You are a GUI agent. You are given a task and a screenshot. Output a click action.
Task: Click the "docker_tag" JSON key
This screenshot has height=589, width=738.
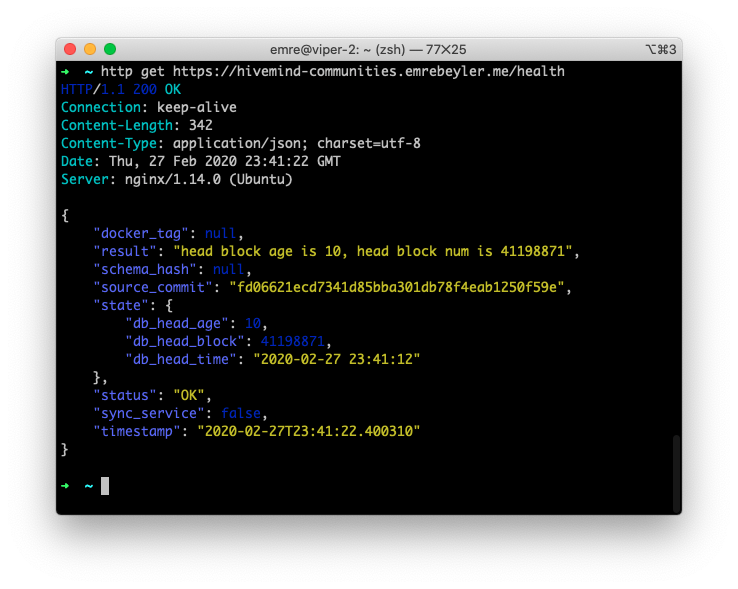(x=141, y=234)
